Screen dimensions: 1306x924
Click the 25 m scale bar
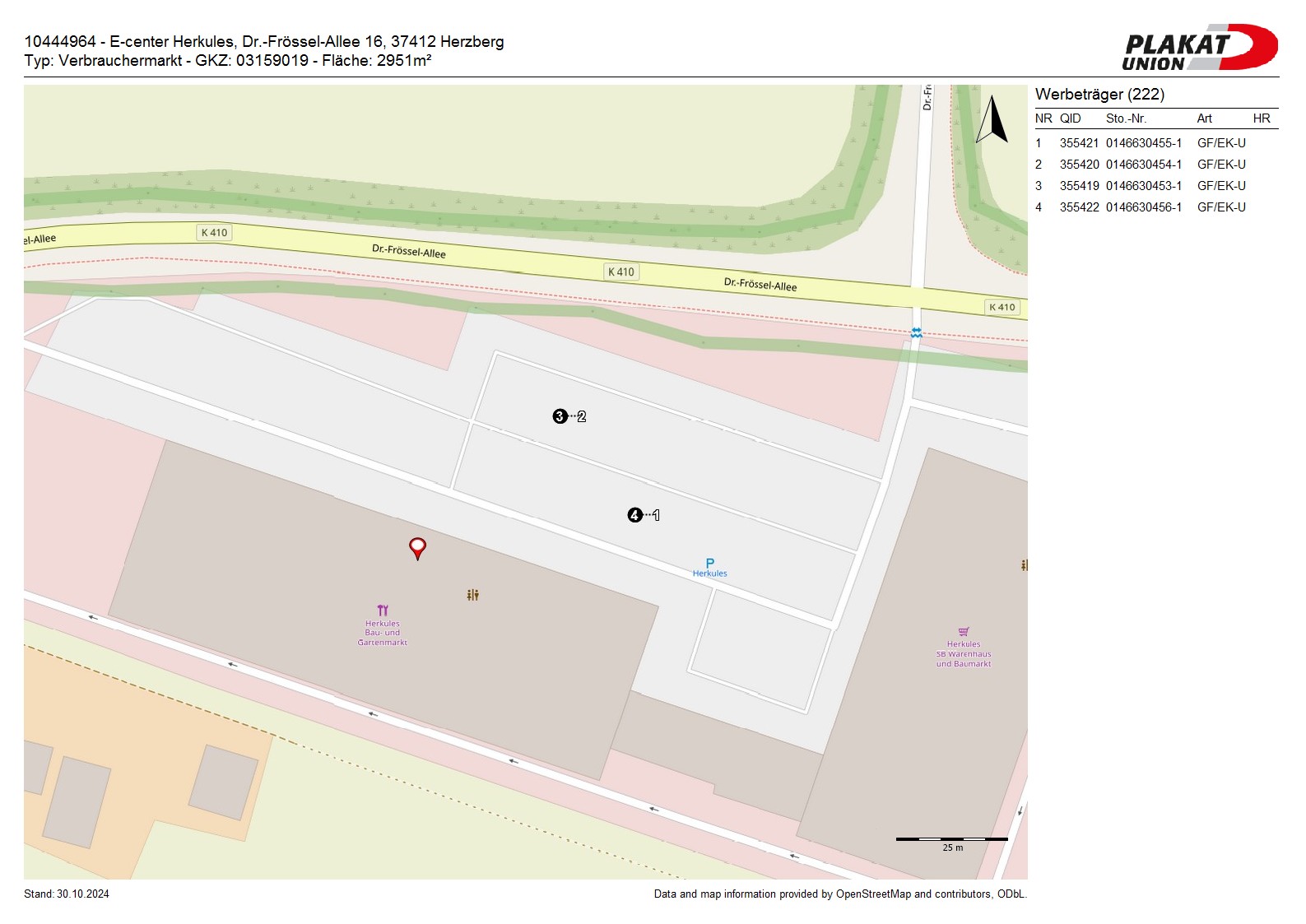pyautogui.click(x=951, y=840)
